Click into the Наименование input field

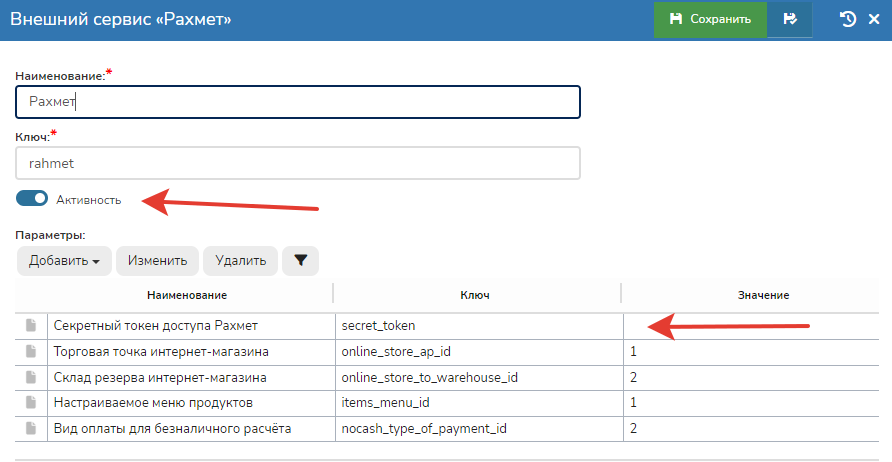pyautogui.click(x=298, y=102)
